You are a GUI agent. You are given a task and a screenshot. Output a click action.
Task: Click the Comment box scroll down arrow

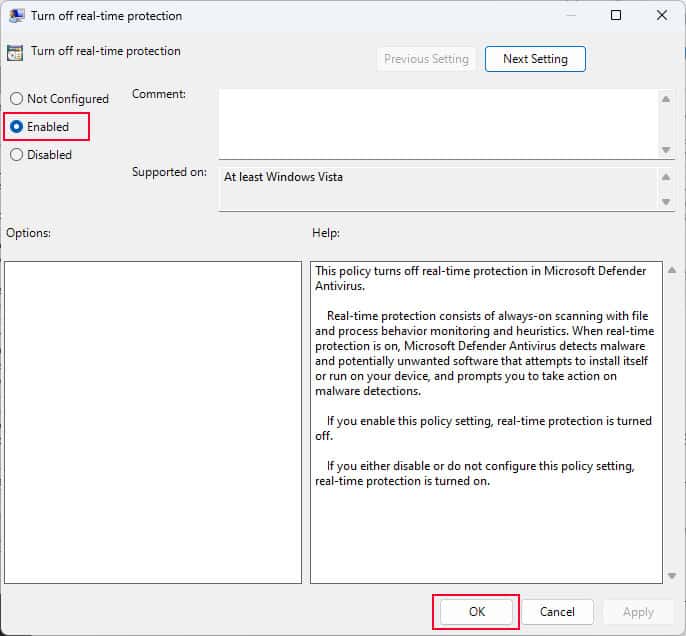pyautogui.click(x=666, y=150)
